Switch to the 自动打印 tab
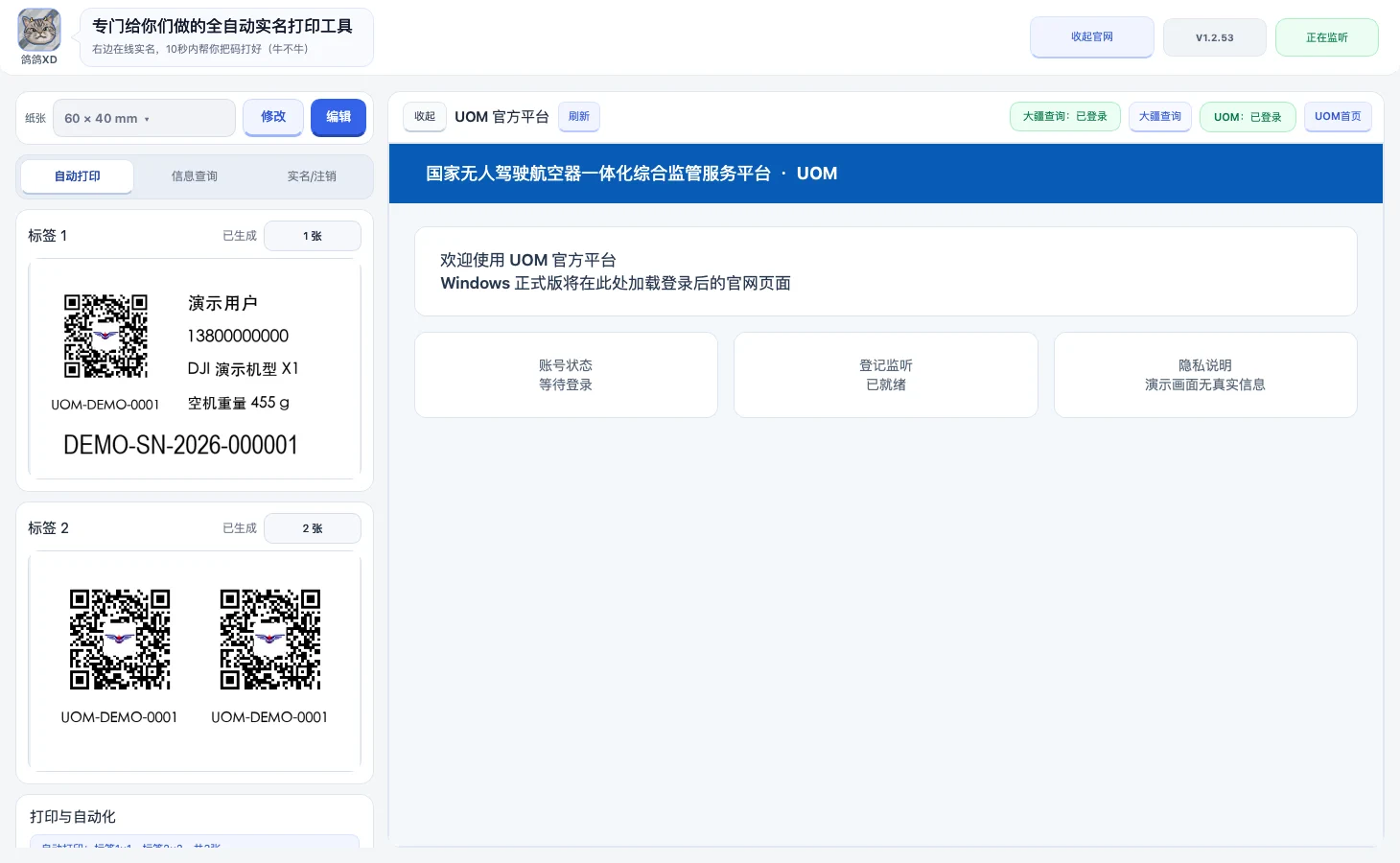Screen dimensions: 1400x863 click(78, 176)
